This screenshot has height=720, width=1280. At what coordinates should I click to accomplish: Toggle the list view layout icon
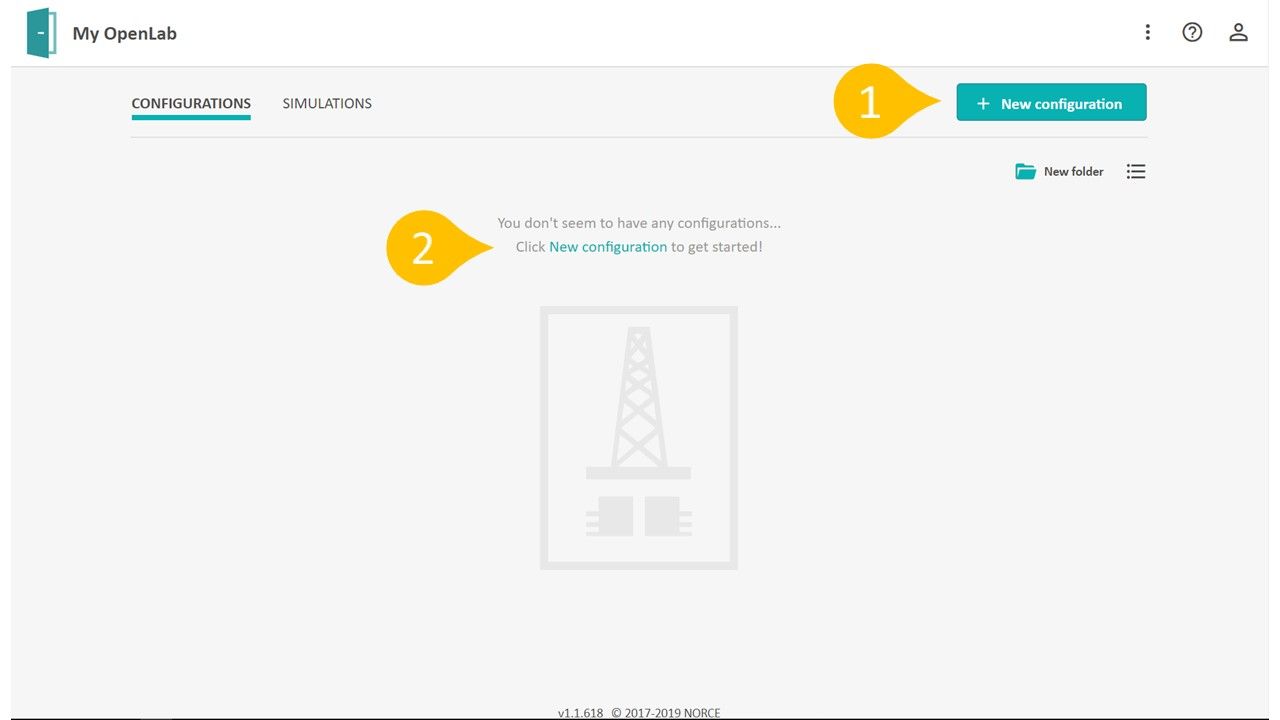pyautogui.click(x=1135, y=172)
